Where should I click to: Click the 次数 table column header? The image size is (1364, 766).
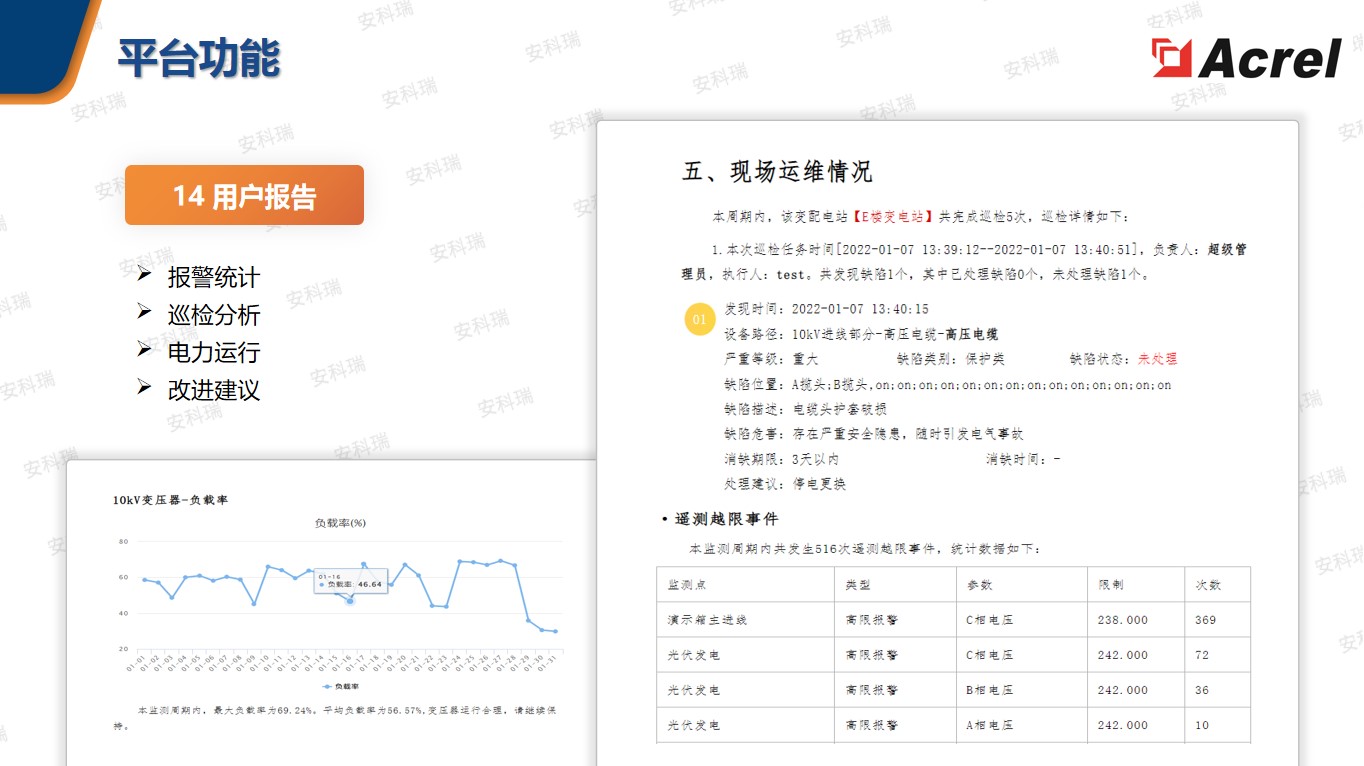[1207, 585]
